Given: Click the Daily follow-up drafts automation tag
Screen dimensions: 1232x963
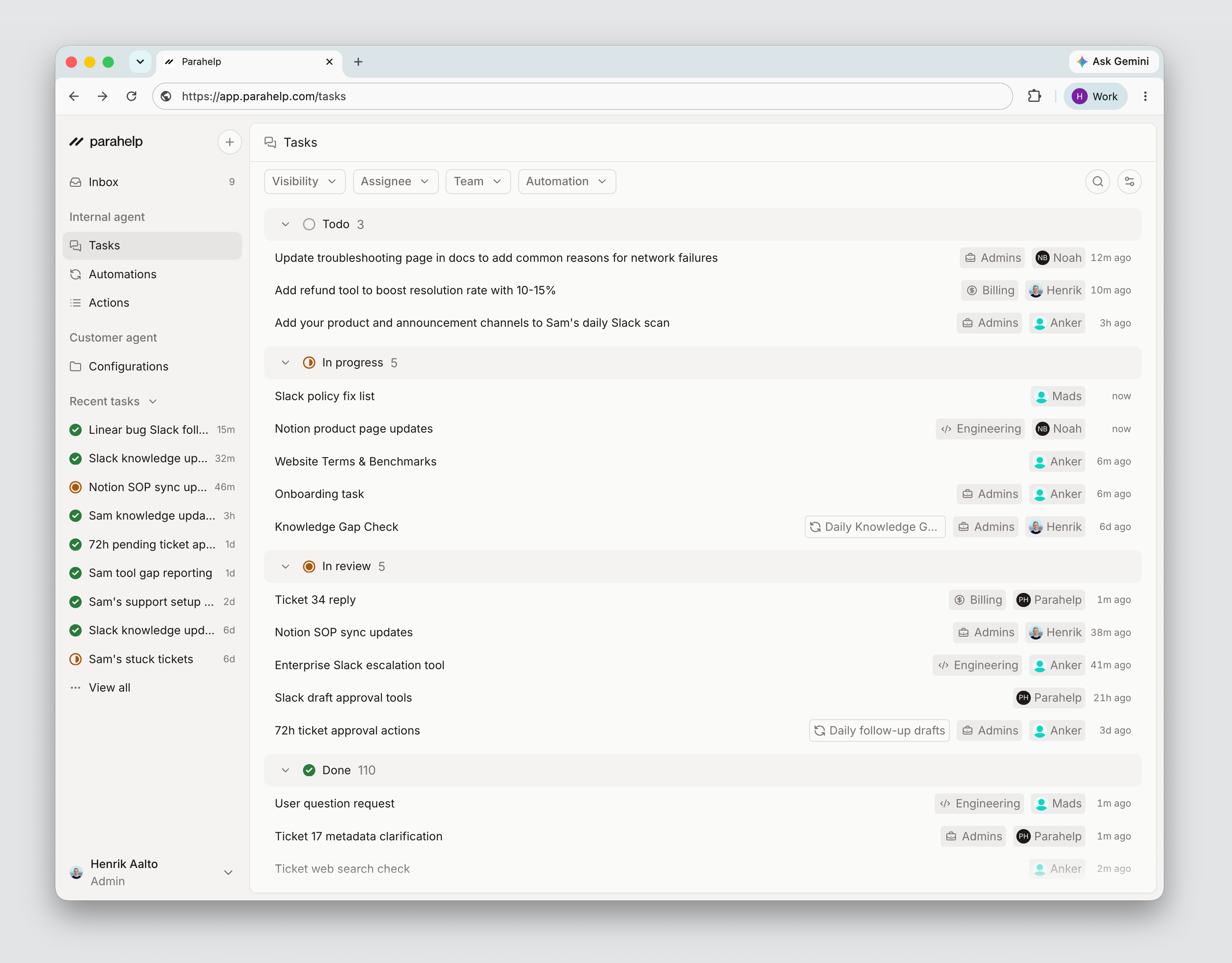Looking at the screenshot, I should click(x=879, y=730).
